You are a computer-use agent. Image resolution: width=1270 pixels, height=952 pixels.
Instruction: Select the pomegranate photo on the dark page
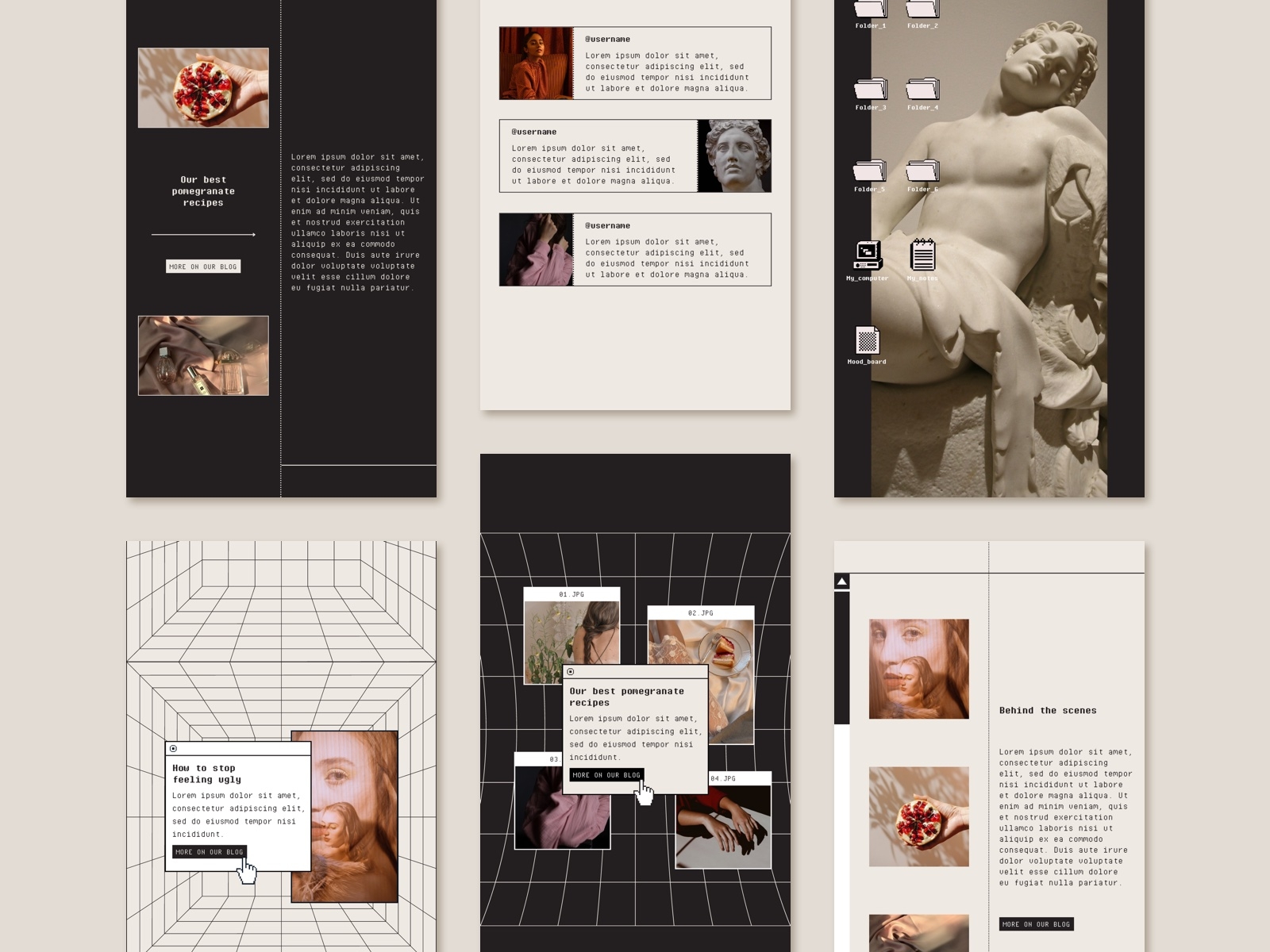(203, 88)
